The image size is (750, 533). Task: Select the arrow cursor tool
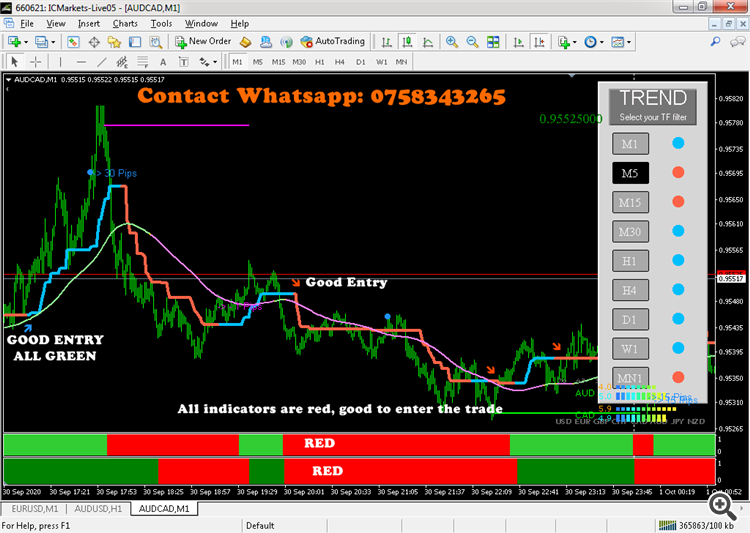[14, 62]
